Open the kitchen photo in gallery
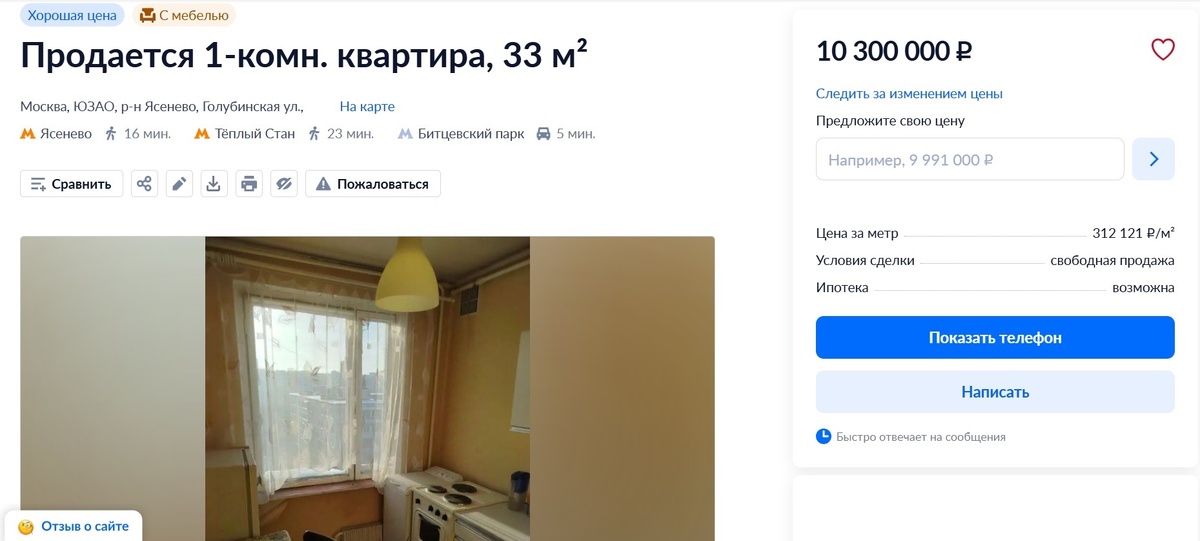1200x541 pixels. point(367,388)
